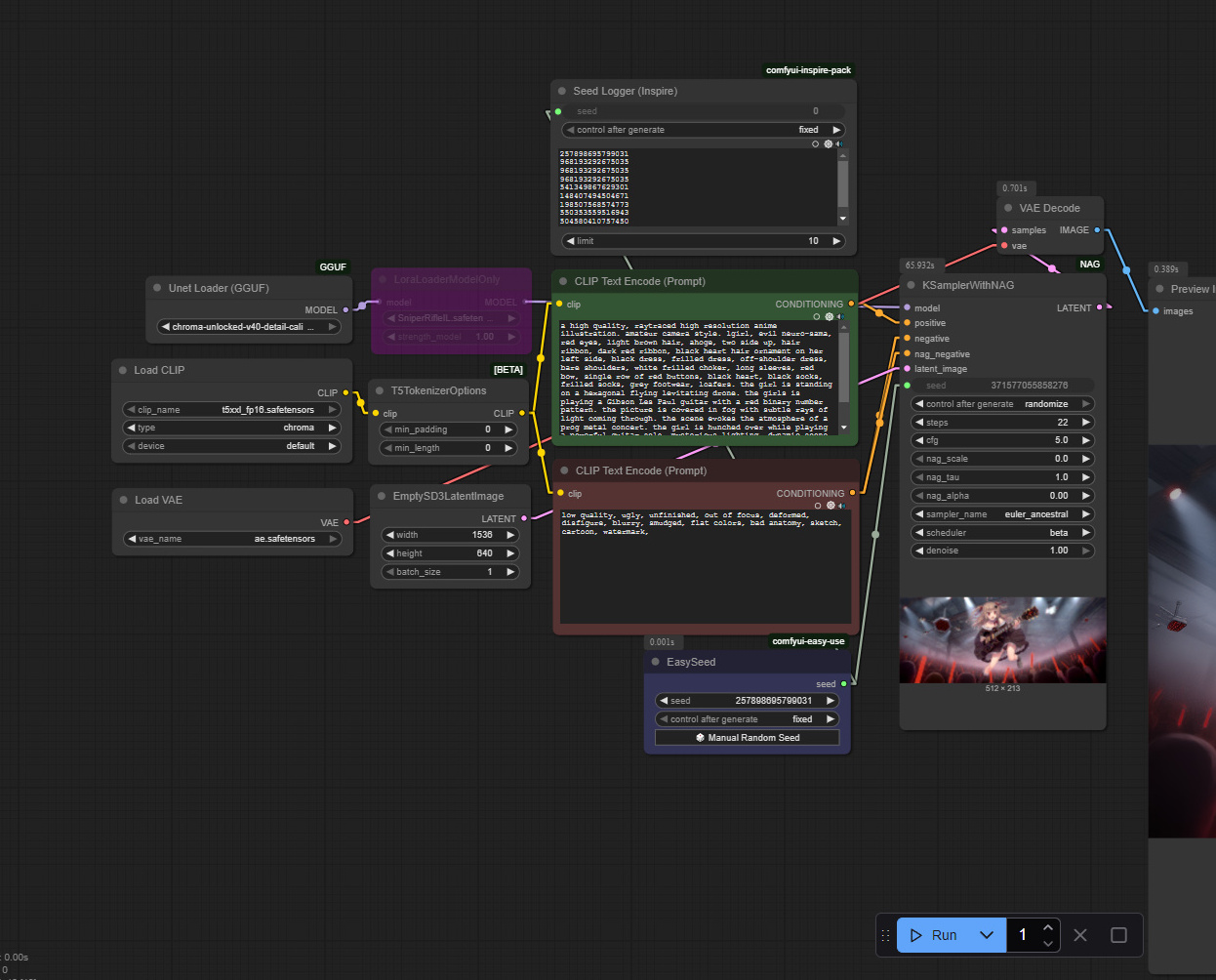Click the circle icon above Seed Logger text box
Screen dimensions: 1216x980
pyautogui.click(x=816, y=143)
